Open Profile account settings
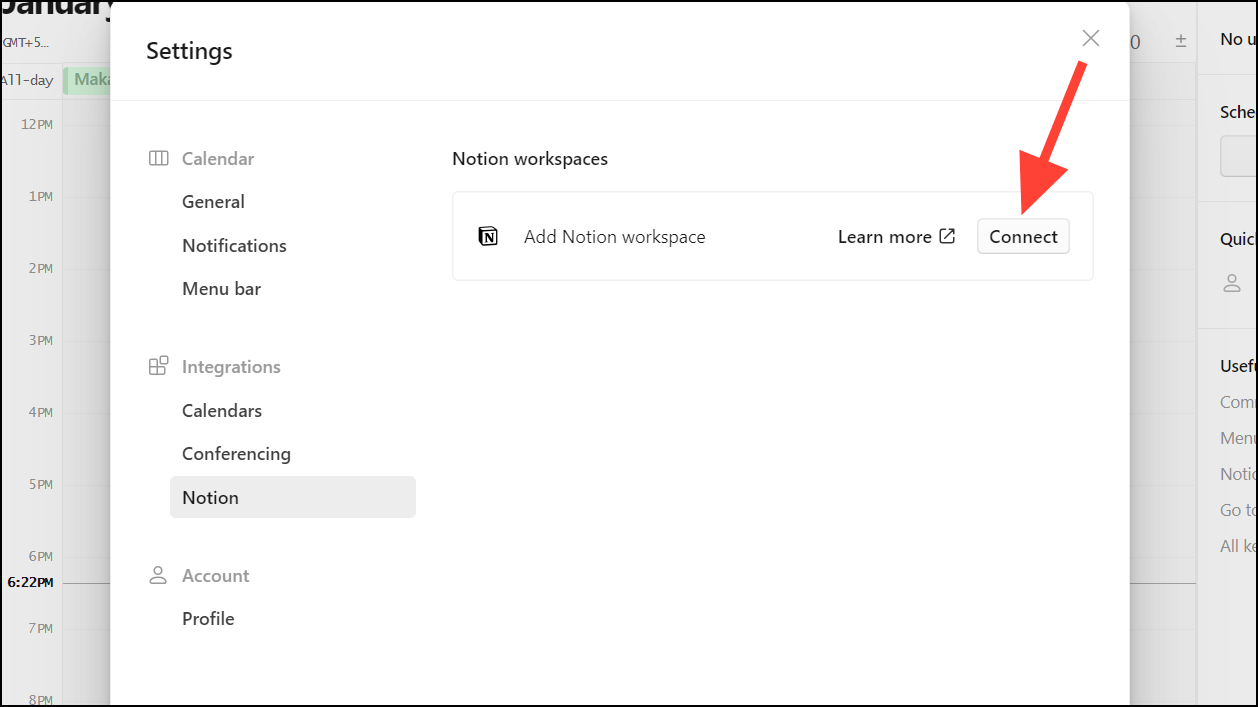 click(x=208, y=619)
